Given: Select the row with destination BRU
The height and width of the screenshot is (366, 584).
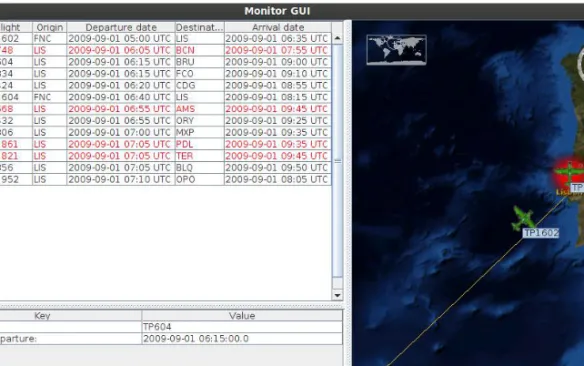Looking at the screenshot, I should tap(165, 62).
